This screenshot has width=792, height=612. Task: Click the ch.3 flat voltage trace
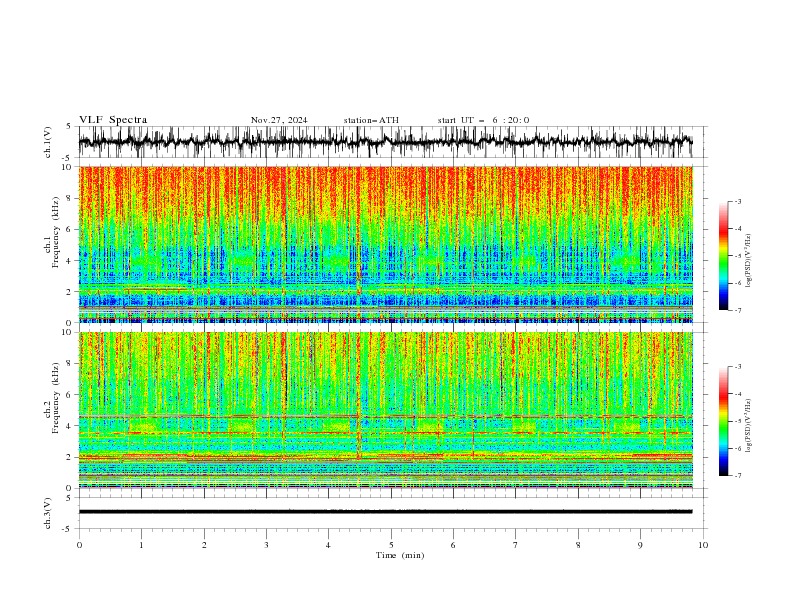pyautogui.click(x=385, y=512)
